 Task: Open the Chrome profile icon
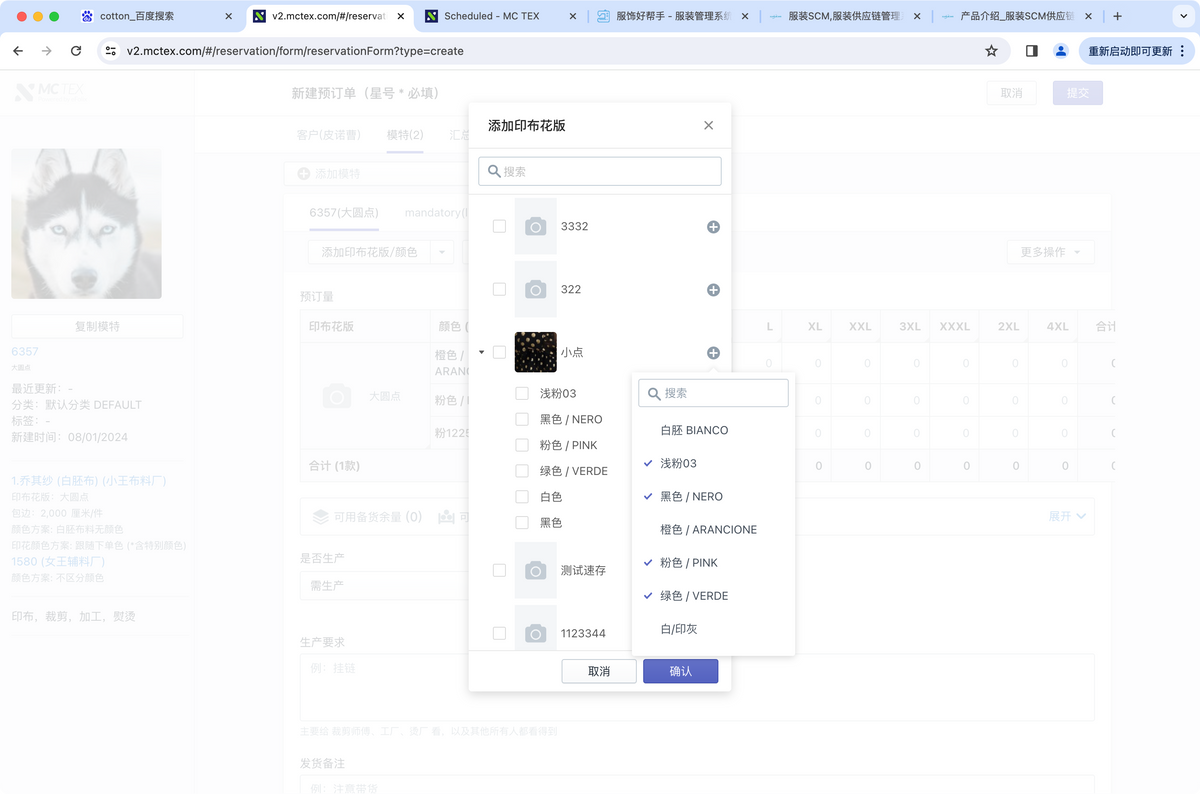coord(1061,51)
